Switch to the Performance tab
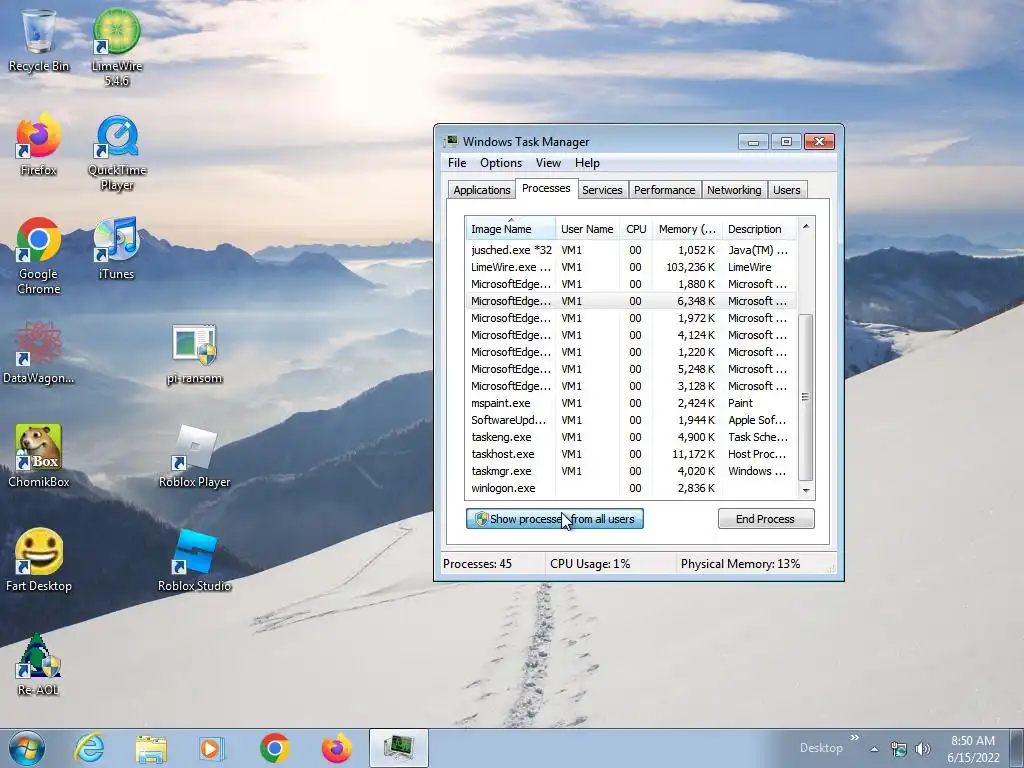This screenshot has height=768, width=1024. click(665, 190)
